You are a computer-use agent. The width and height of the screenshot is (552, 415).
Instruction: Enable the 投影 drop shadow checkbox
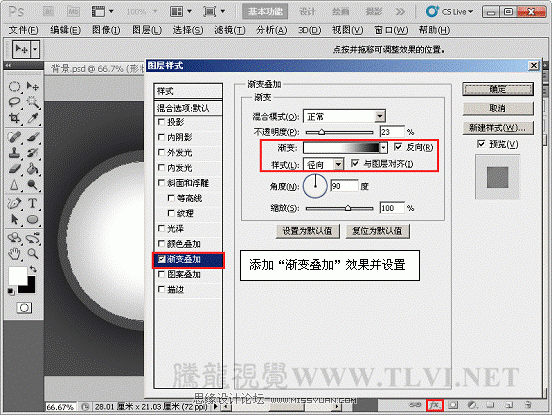161,122
